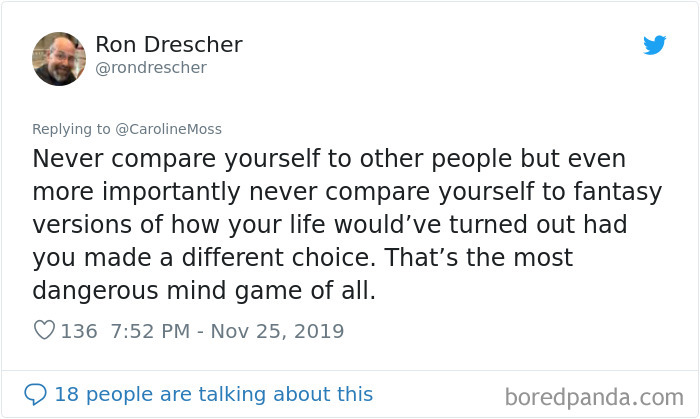
Task: Click the number 18 in the conversation link
Action: [67, 394]
